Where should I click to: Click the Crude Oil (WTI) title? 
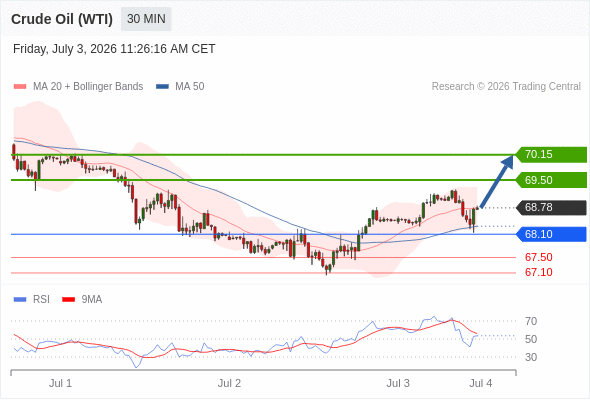62,19
